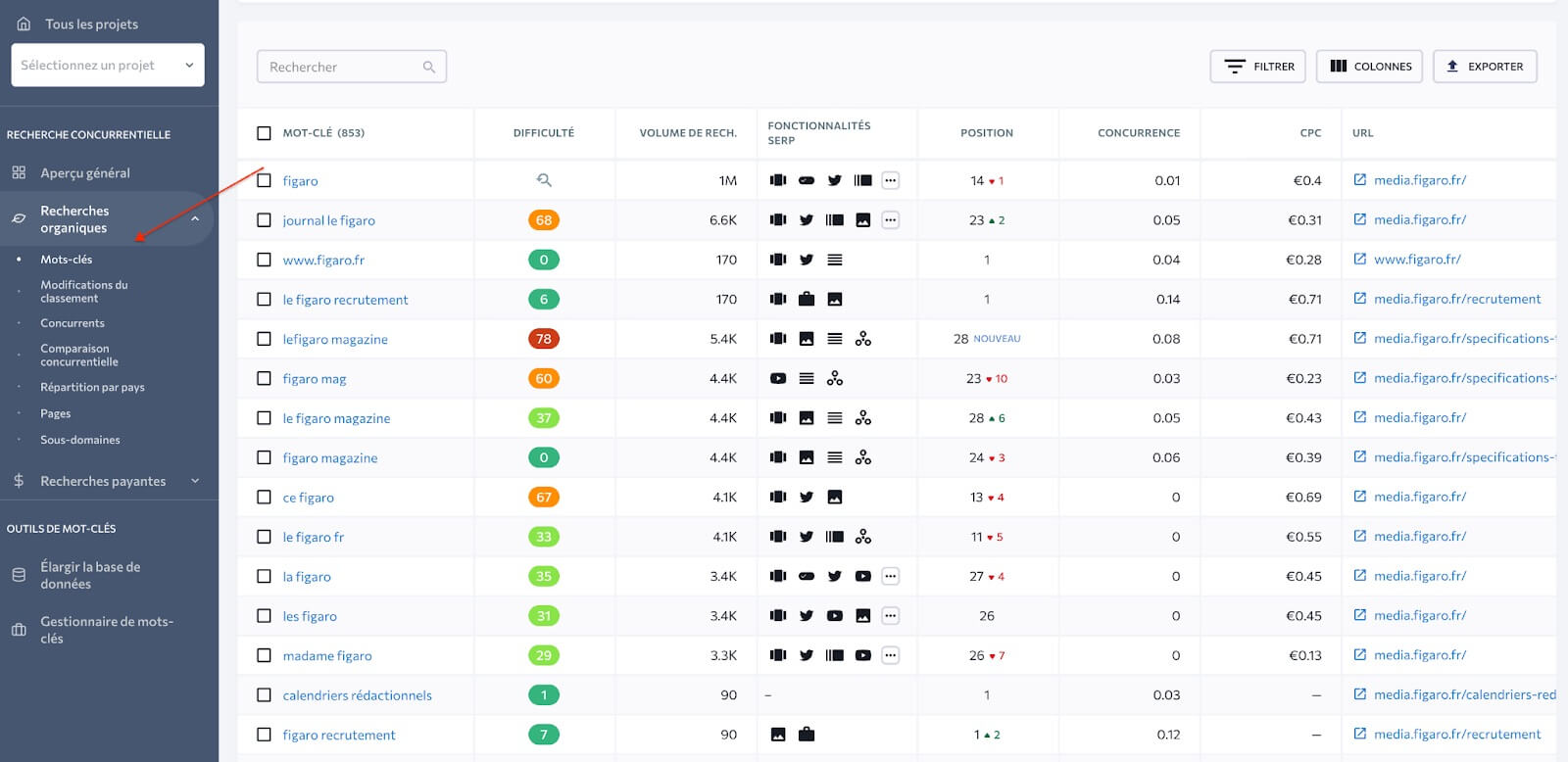Click the briefcase icon for Gestionnaire de mots-clés
This screenshot has height=762, width=1568.
(x=19, y=630)
